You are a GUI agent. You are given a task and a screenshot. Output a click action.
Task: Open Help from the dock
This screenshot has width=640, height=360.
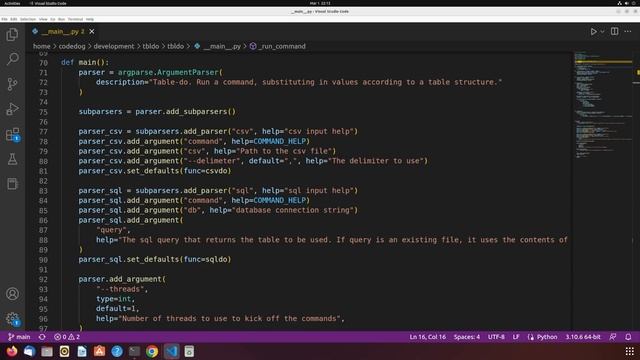(x=117, y=351)
